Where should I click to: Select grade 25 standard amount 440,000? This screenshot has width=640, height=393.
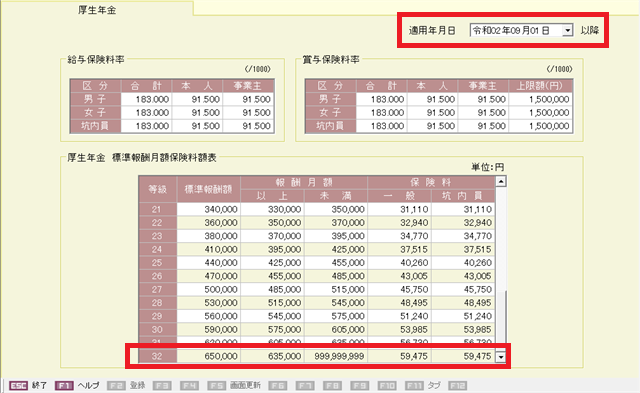click(209, 263)
